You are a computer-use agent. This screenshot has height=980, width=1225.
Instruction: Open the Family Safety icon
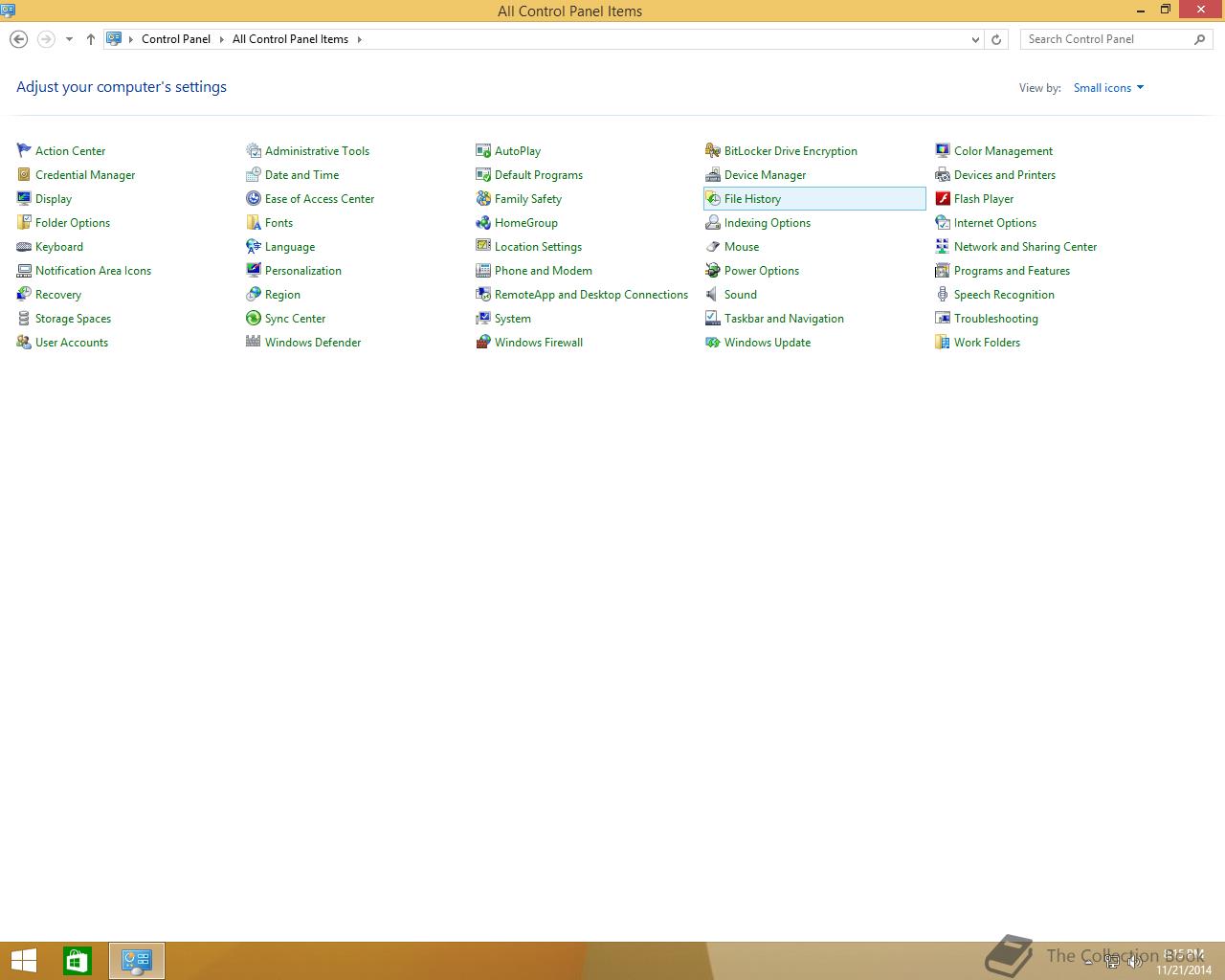pos(483,198)
